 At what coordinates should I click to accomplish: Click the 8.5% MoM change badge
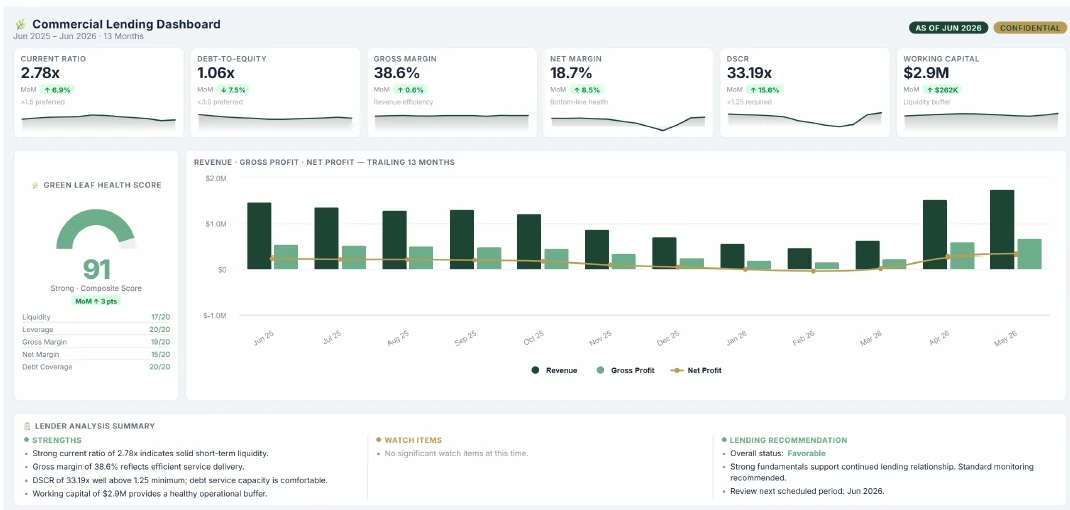(x=586, y=89)
